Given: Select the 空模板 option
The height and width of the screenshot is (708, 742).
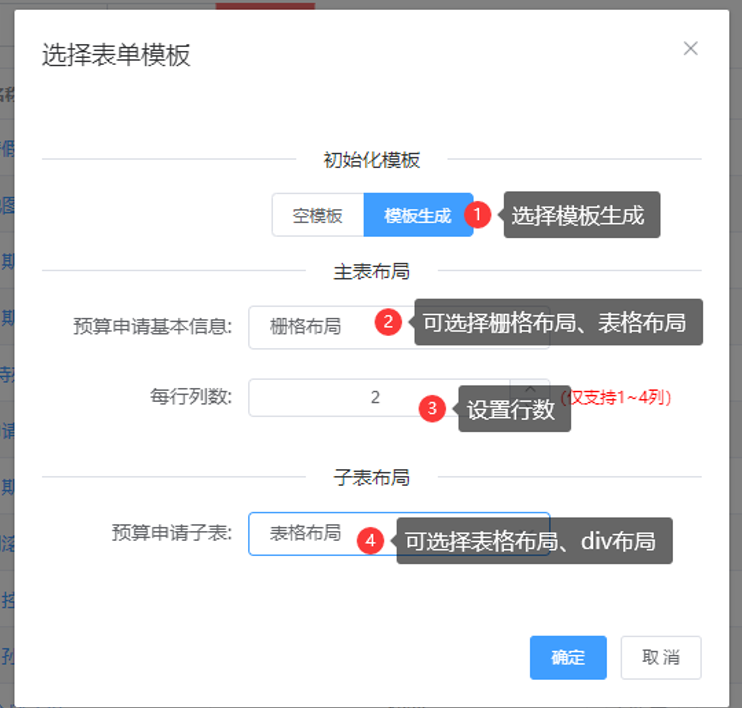Looking at the screenshot, I should [x=317, y=215].
